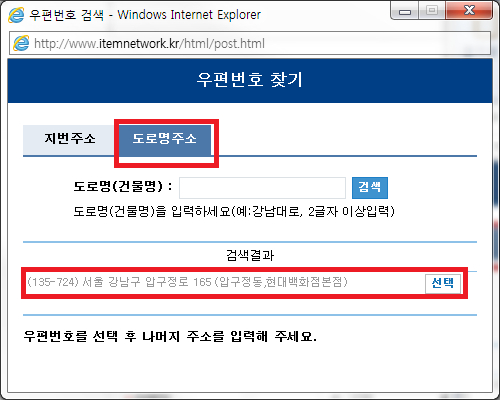Close the 우편번호 검색 window

coord(469,11)
